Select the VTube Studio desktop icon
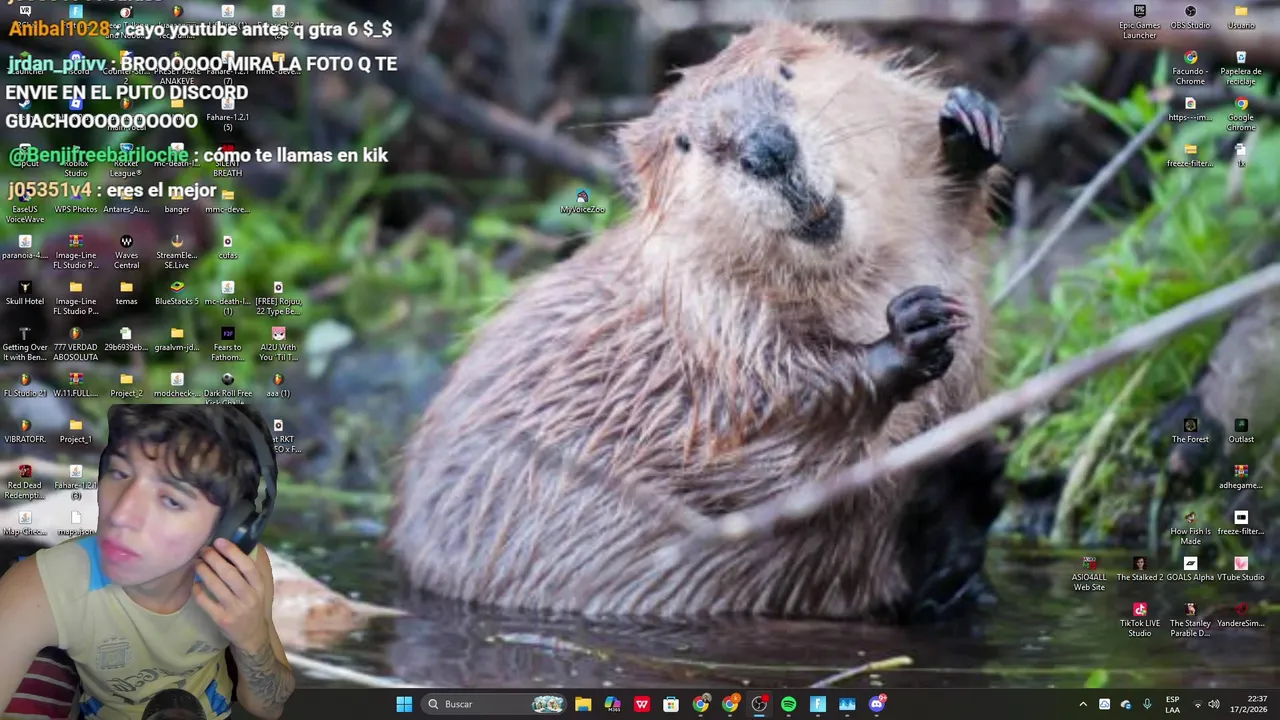Image resolution: width=1280 pixels, height=720 pixels. tap(1241, 568)
